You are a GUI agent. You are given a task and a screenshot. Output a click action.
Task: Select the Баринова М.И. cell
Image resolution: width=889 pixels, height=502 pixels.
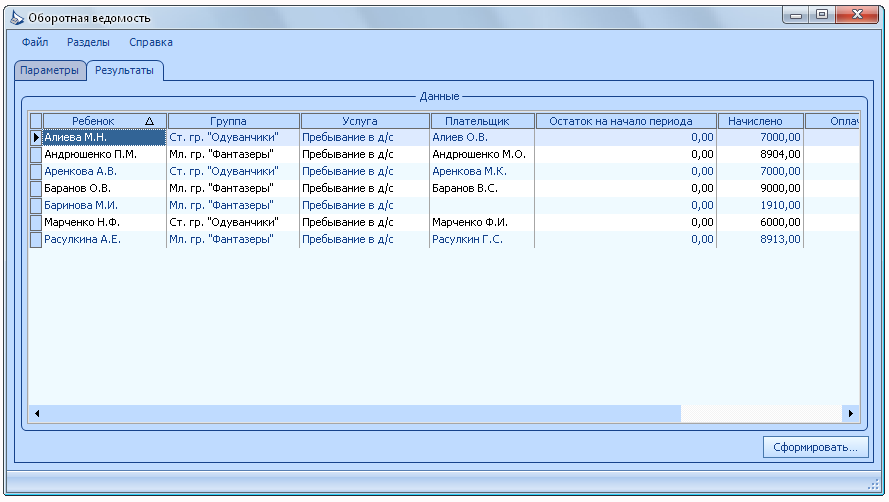(x=104, y=205)
